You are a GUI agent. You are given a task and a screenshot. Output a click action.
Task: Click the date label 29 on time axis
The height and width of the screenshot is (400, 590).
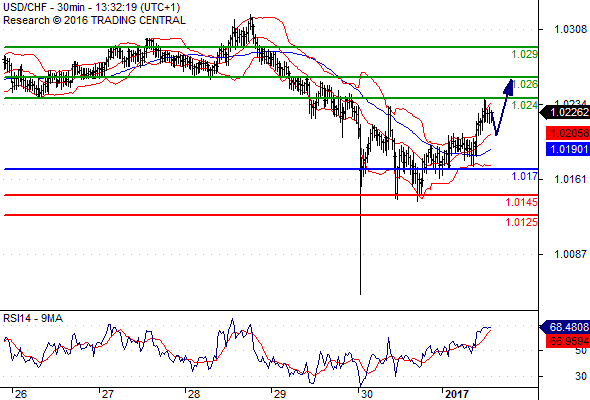point(280,394)
